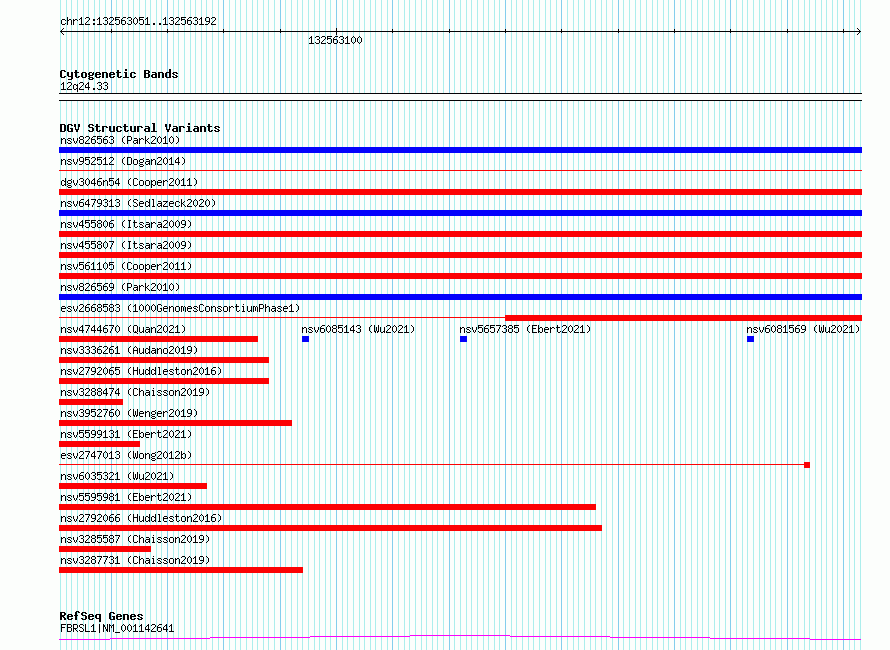Click the esv2747013 red end square
The height and width of the screenshot is (650, 890).
[807, 465]
